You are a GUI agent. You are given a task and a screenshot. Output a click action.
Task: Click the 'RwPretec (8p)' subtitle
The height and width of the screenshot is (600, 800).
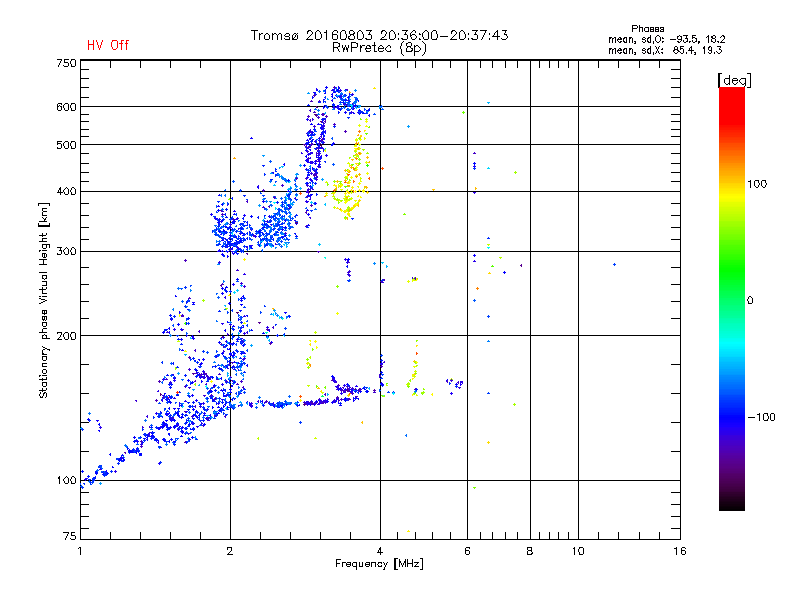tap(379, 48)
